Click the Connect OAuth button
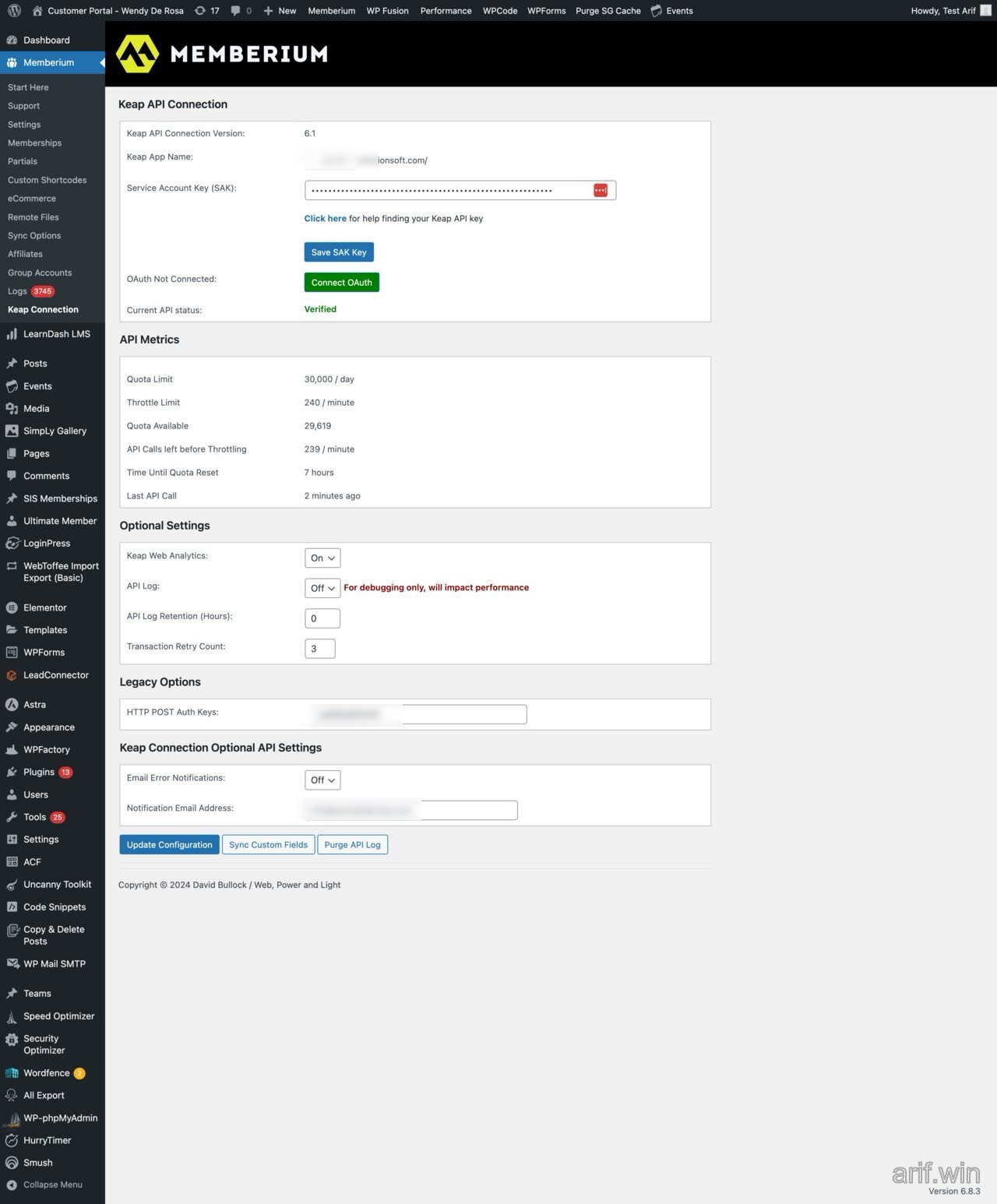997x1204 pixels. 341,282
